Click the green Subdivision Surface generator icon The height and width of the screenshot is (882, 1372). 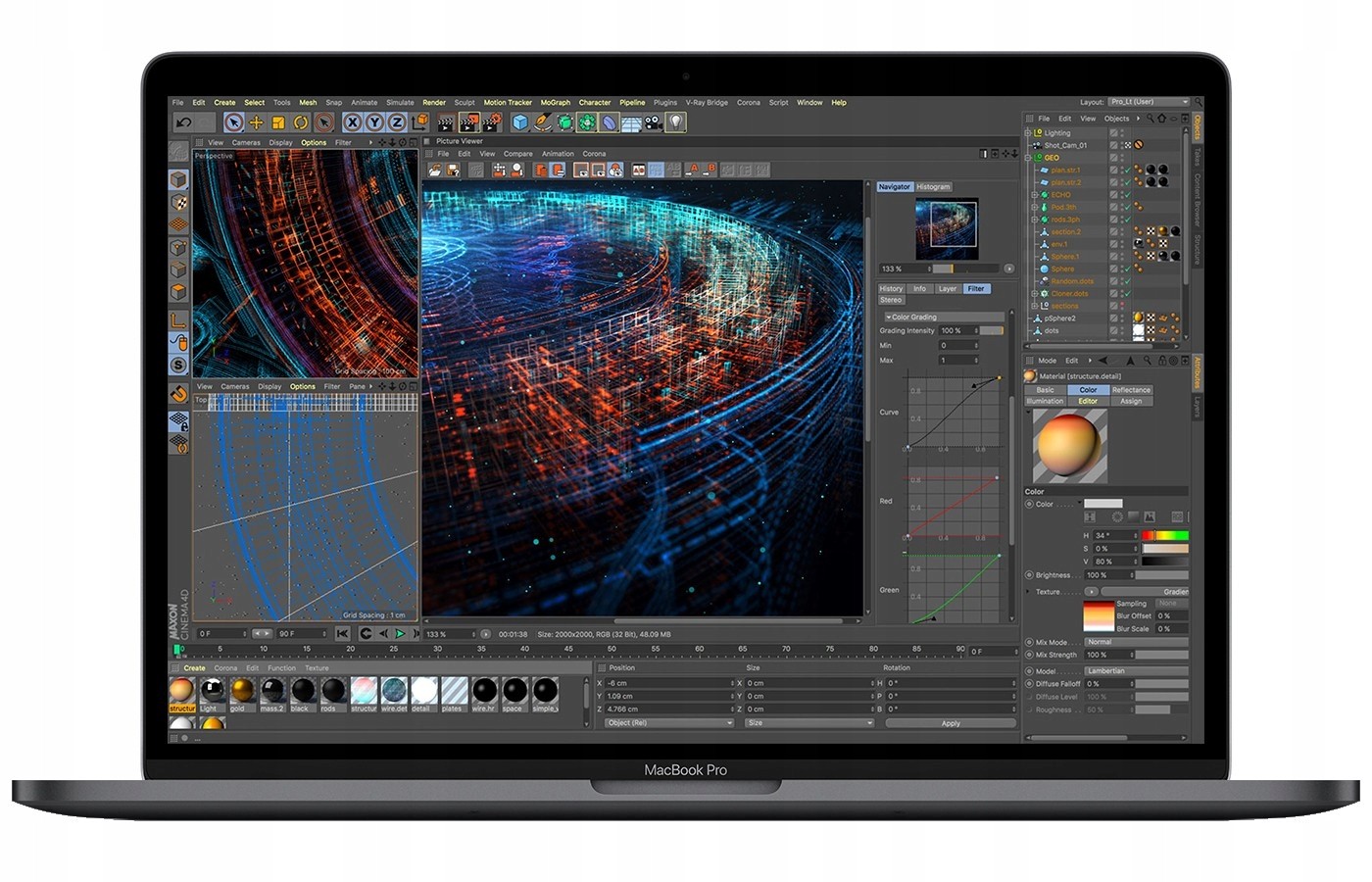click(x=565, y=122)
